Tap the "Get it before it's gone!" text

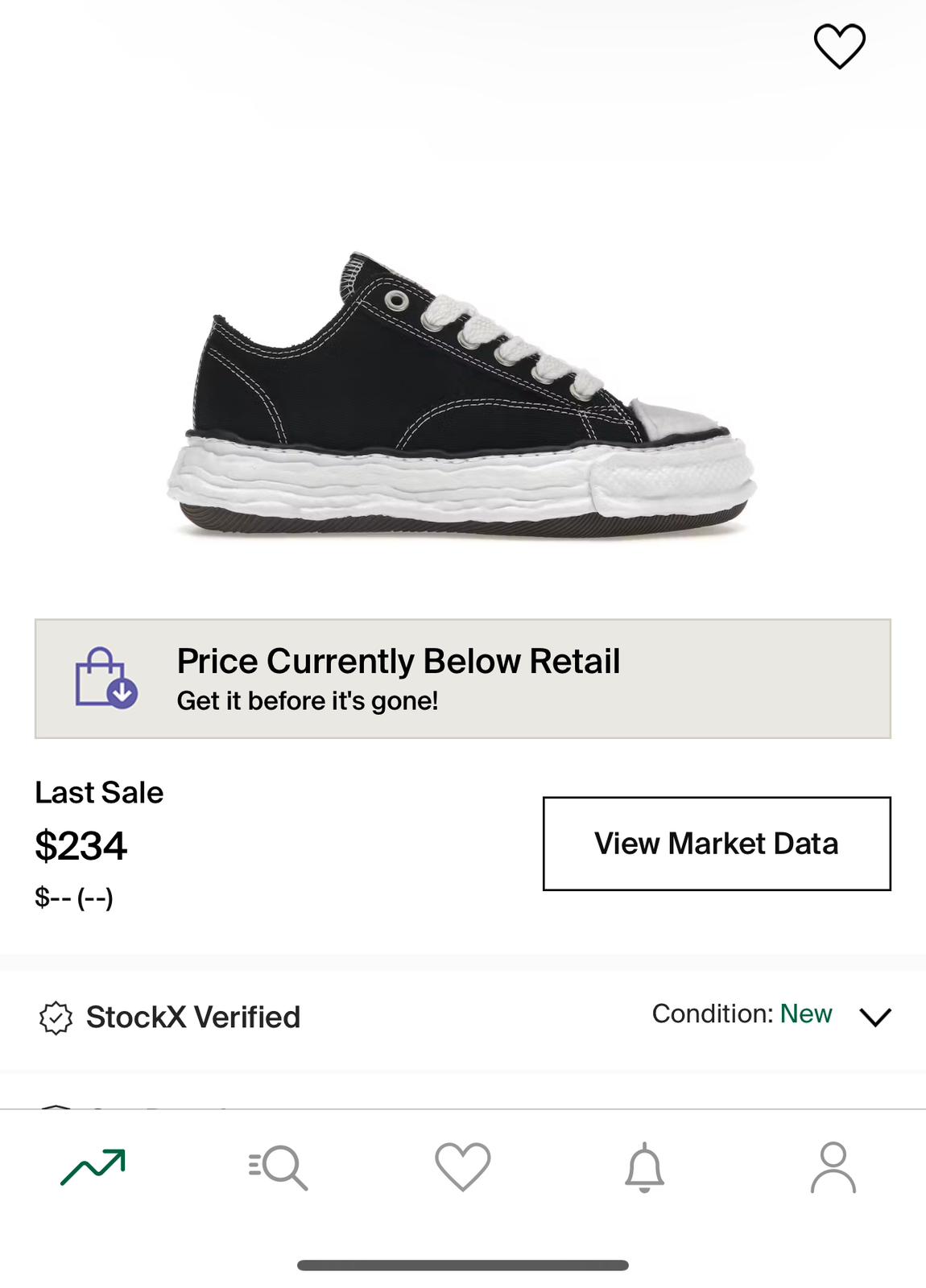[x=308, y=701]
